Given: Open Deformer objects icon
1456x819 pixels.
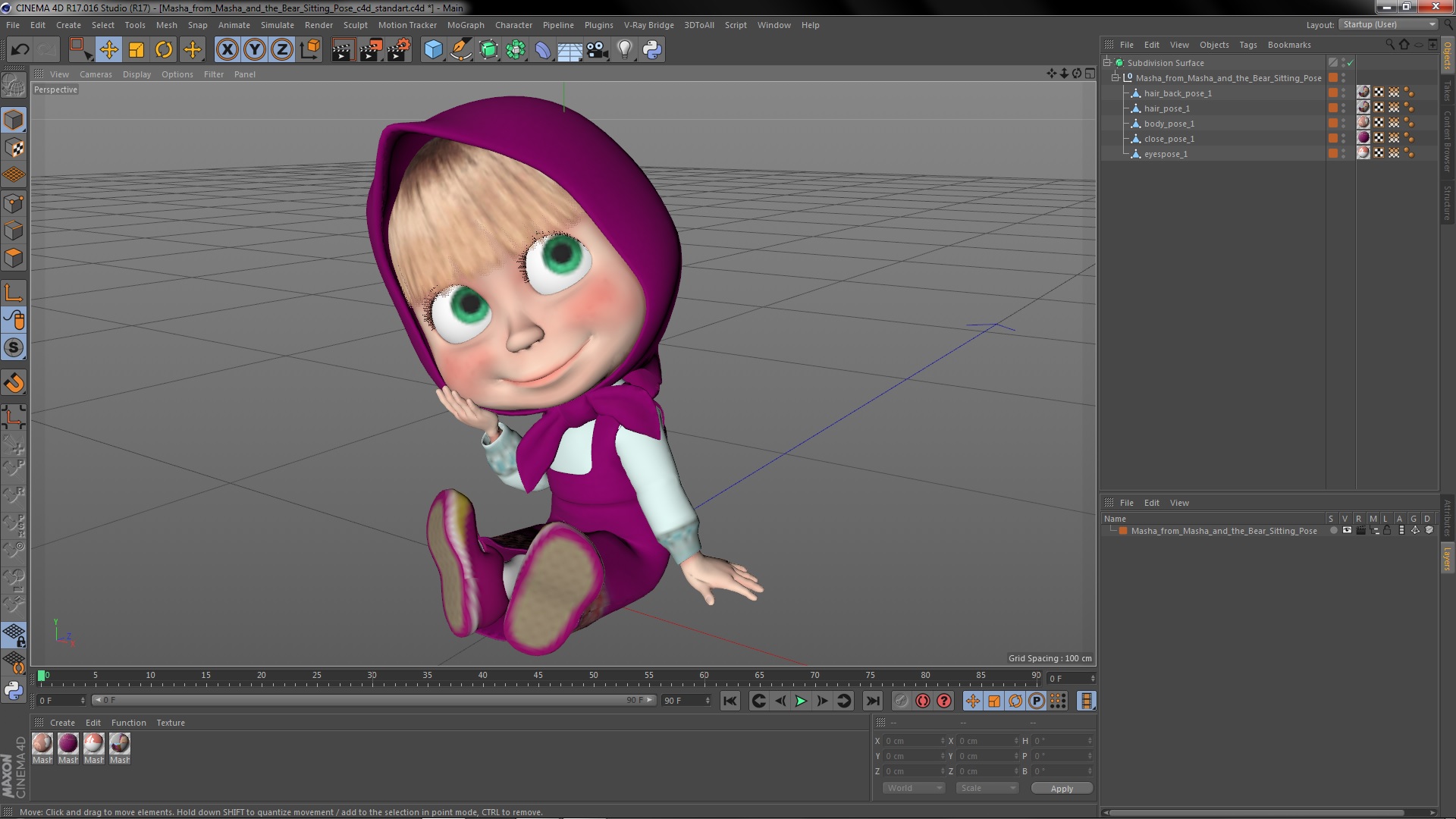Looking at the screenshot, I should (543, 50).
